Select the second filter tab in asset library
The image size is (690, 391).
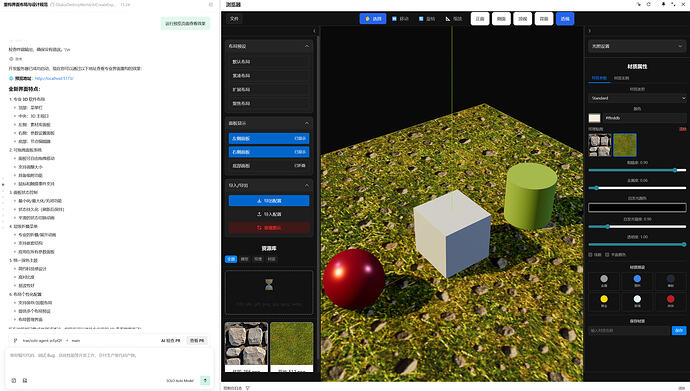(245, 259)
